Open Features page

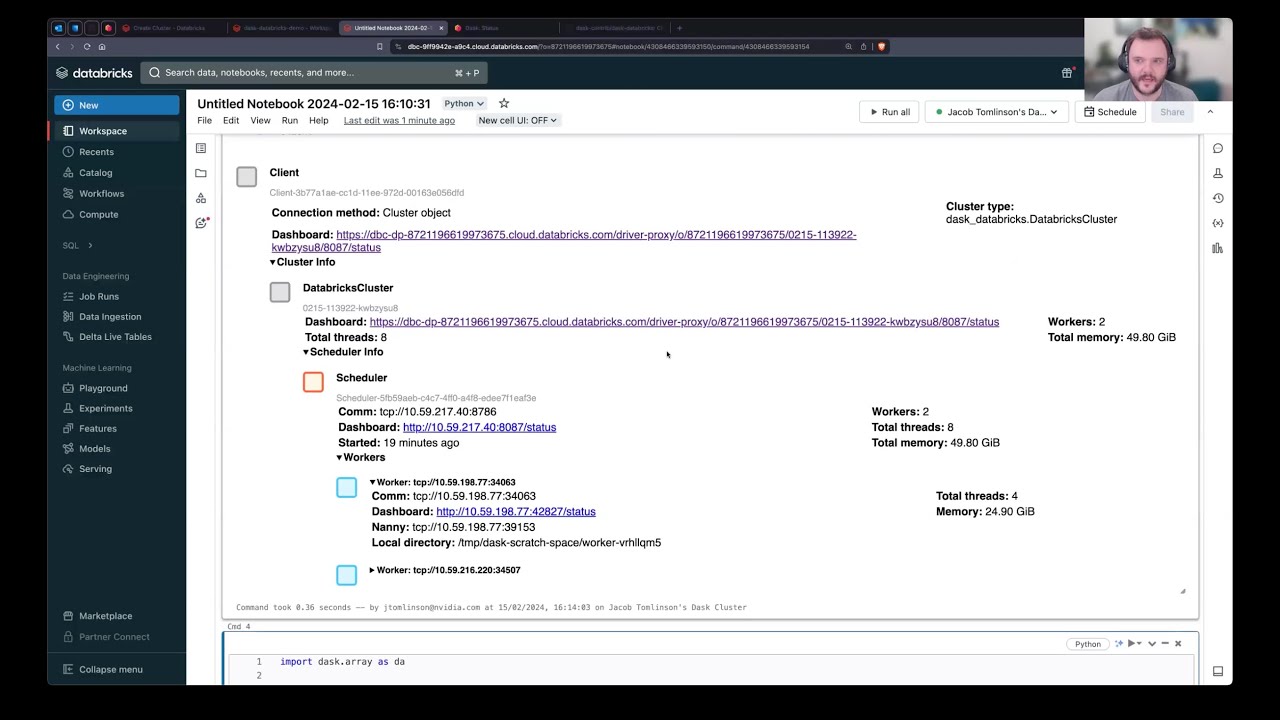pyautogui.click(x=97, y=428)
